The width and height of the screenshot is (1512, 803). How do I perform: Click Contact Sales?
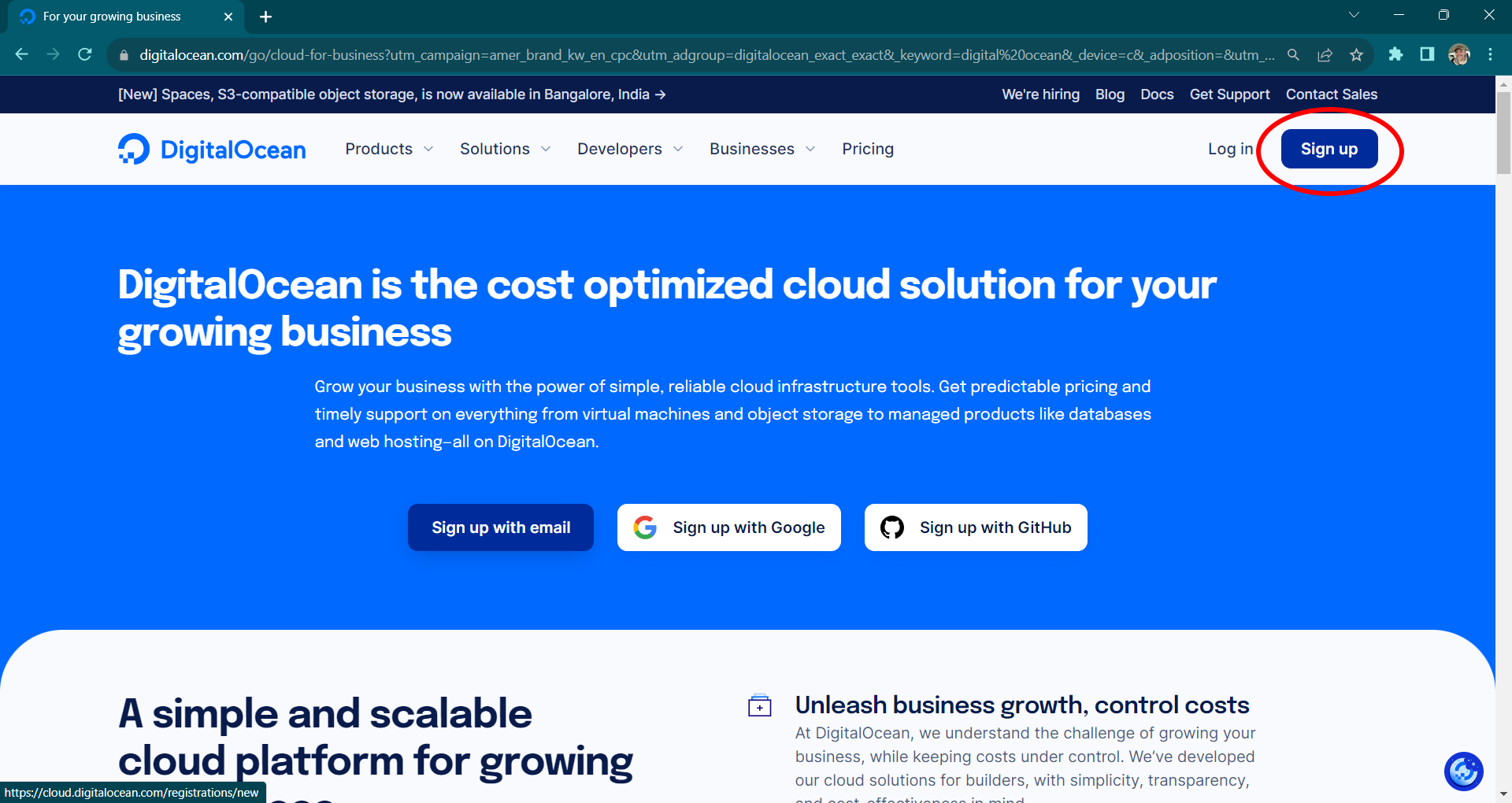(1332, 94)
